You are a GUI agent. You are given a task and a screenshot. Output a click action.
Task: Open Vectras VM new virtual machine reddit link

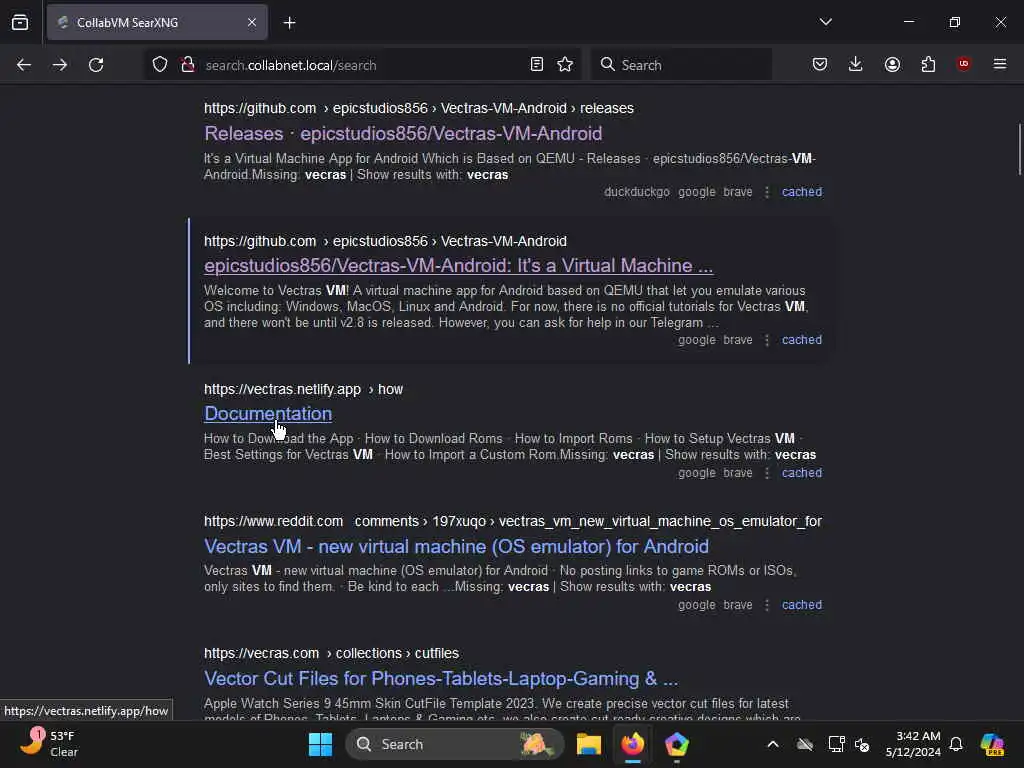[456, 546]
